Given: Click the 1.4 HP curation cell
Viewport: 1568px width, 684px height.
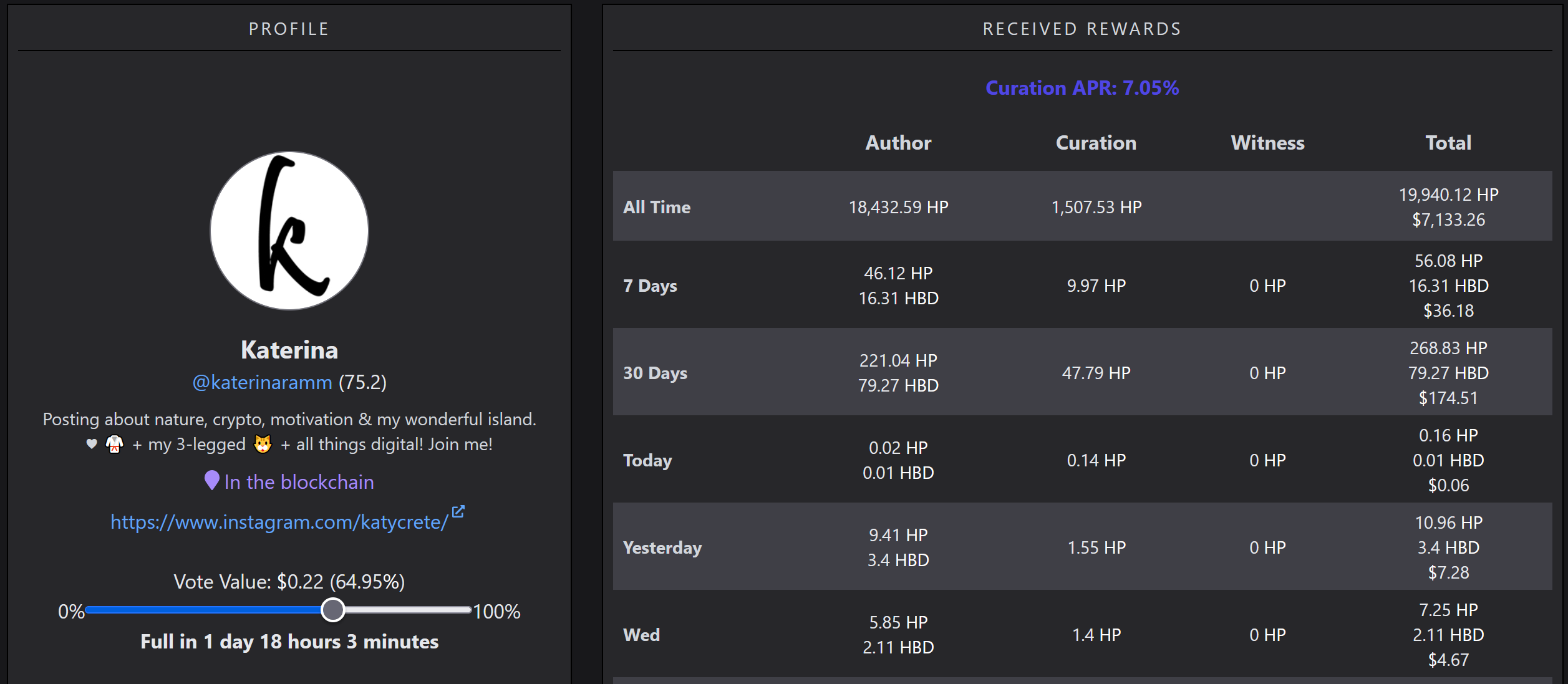Looking at the screenshot, I should tap(1096, 635).
